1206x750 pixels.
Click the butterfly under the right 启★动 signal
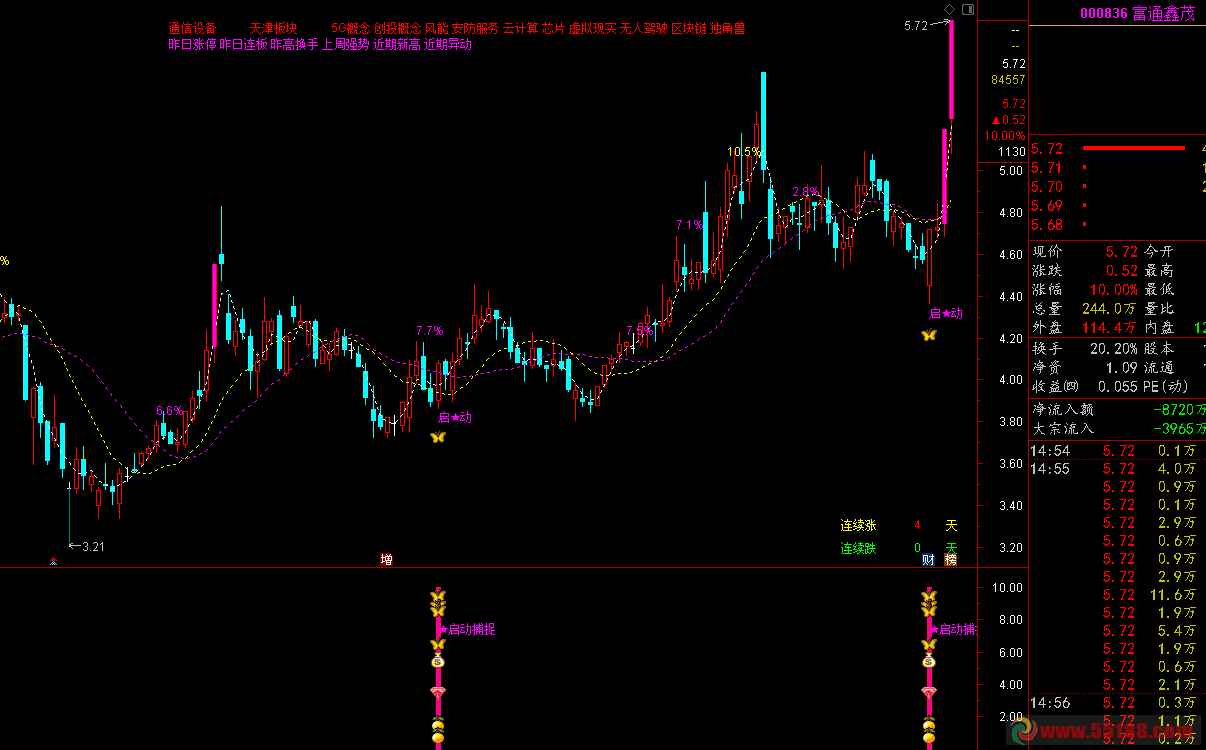coord(929,335)
